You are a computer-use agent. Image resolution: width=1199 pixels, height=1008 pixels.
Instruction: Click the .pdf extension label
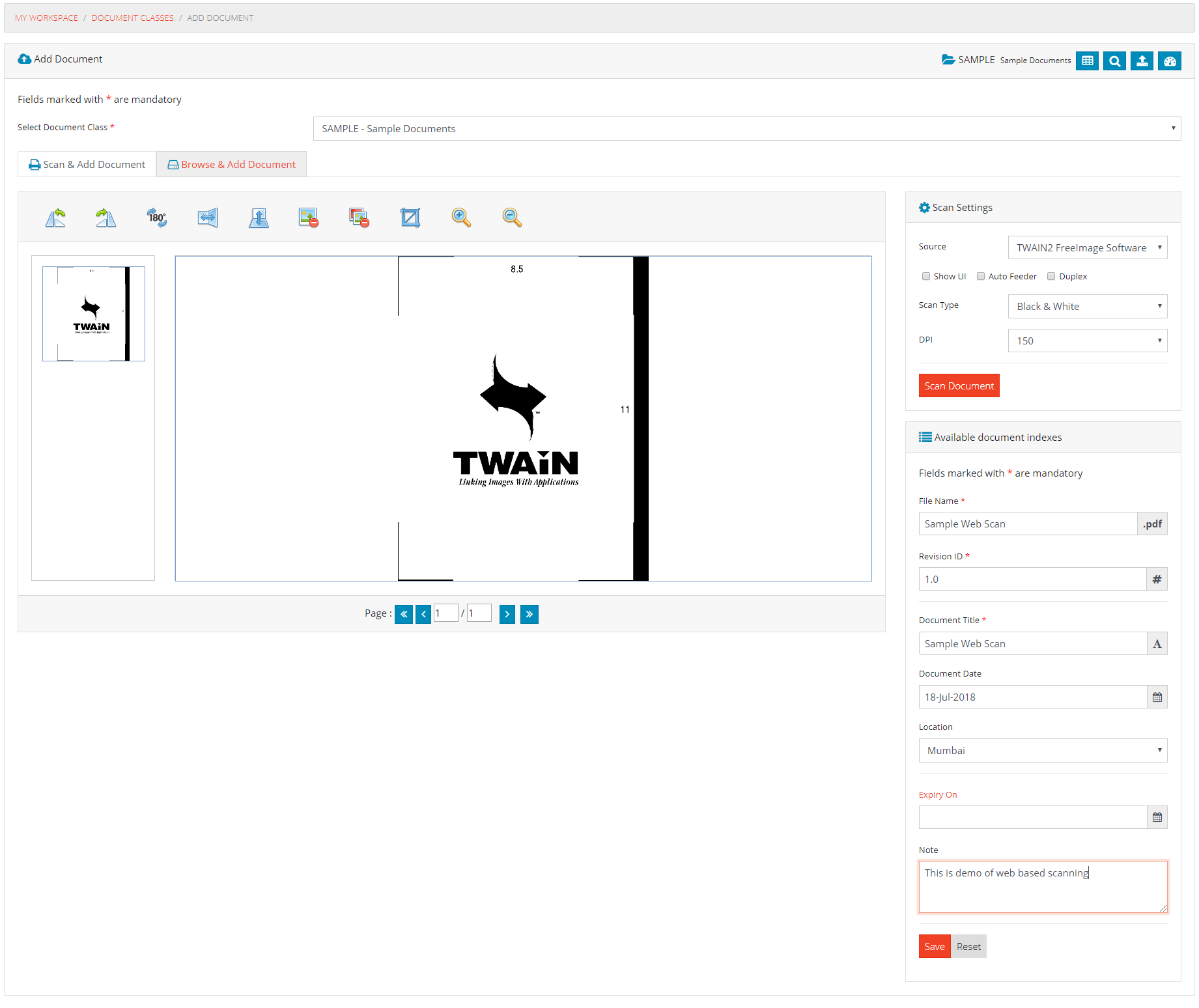(x=1152, y=524)
